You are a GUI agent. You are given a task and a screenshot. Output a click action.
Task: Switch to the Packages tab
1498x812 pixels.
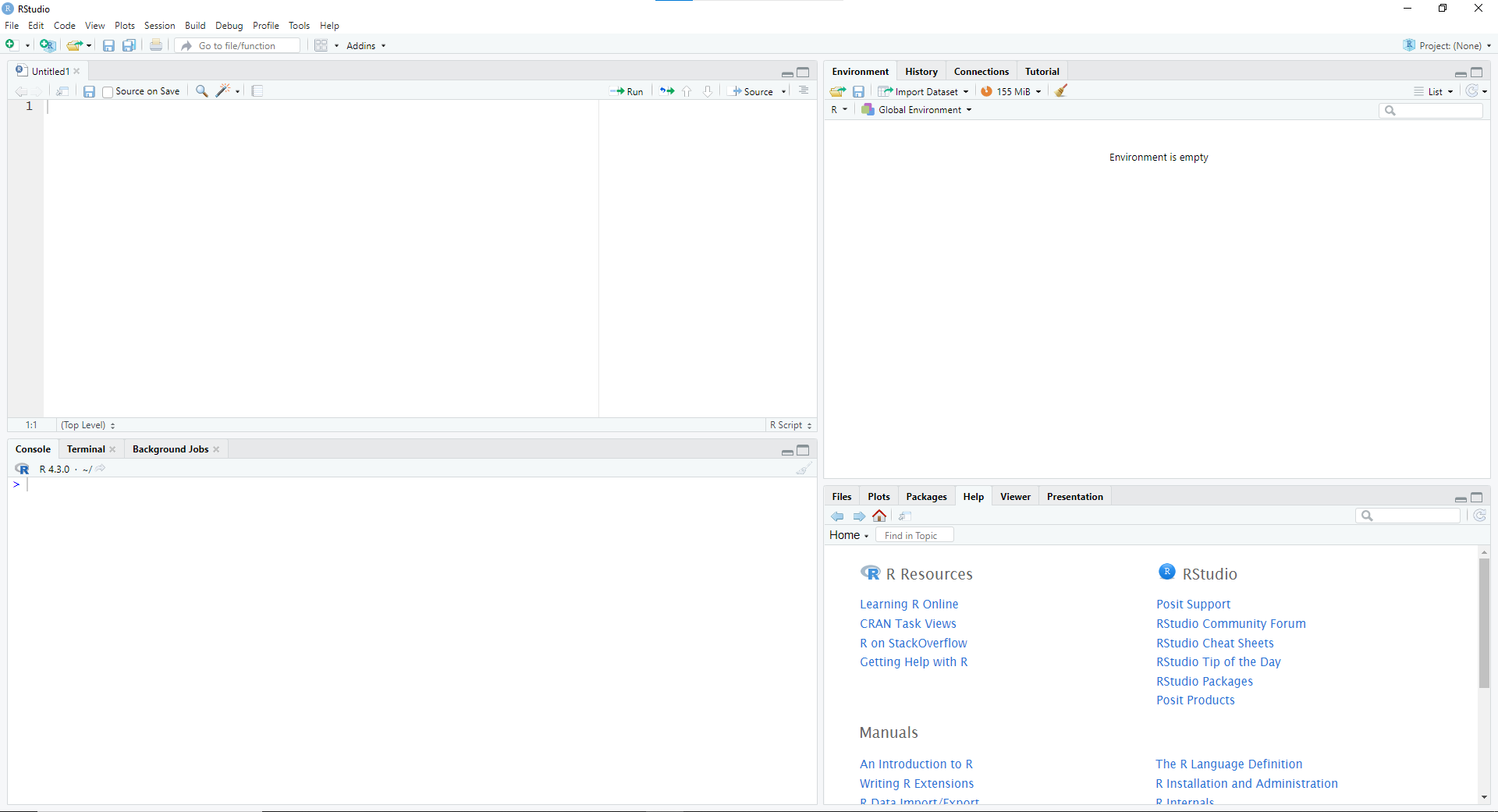tap(926, 497)
